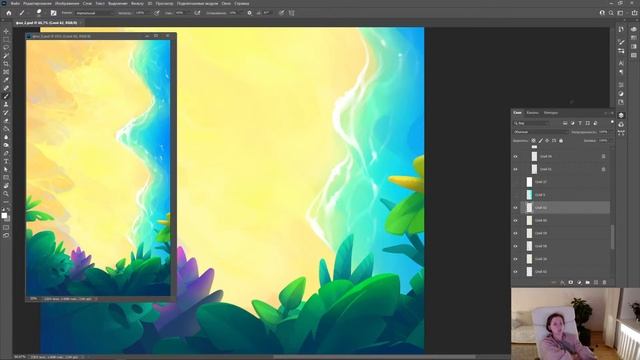This screenshot has height=360, width=640.
Task: Switch to the Каналы tab
Action: point(532,113)
